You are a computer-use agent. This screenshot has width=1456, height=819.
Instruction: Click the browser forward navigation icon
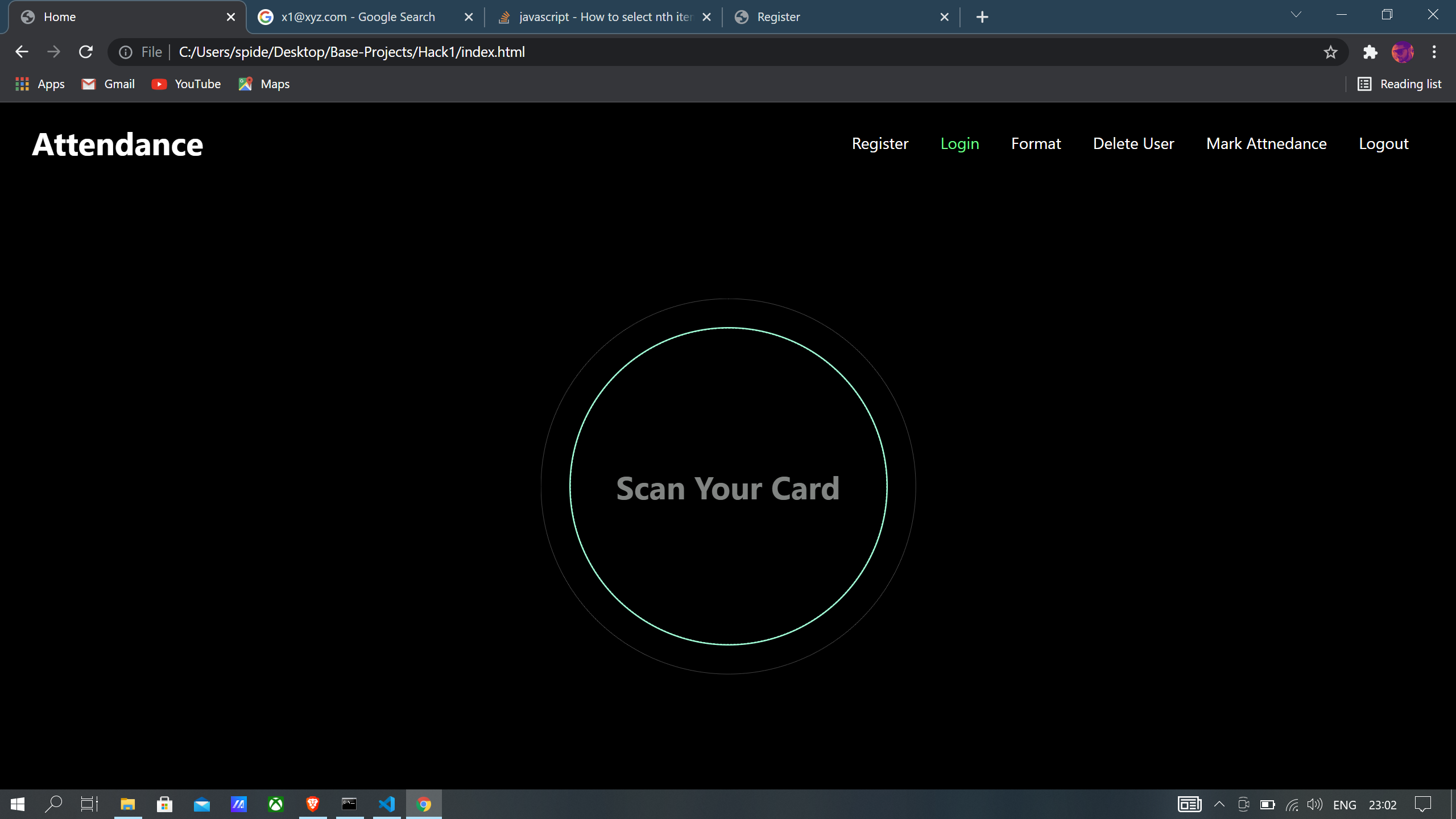click(x=53, y=52)
